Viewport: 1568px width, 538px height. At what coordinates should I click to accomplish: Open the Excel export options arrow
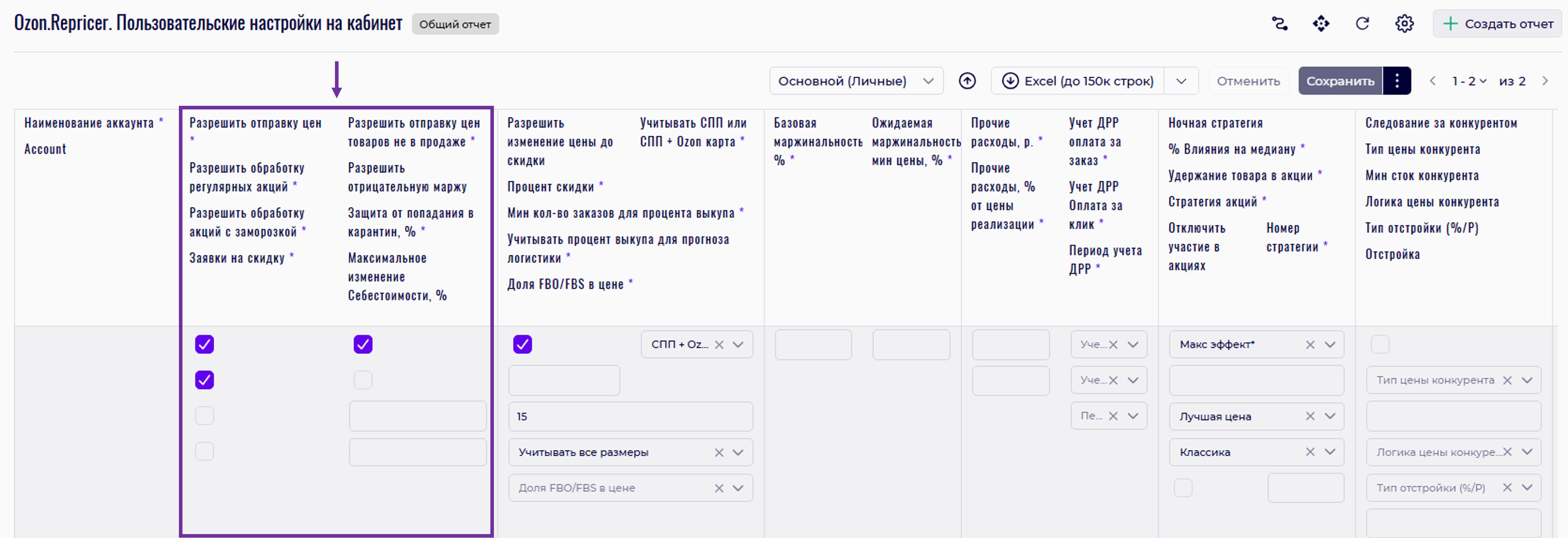[x=1181, y=81]
